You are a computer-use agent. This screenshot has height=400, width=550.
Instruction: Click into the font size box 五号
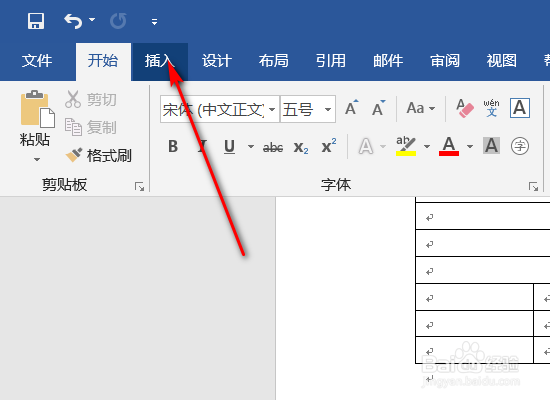tap(301, 109)
